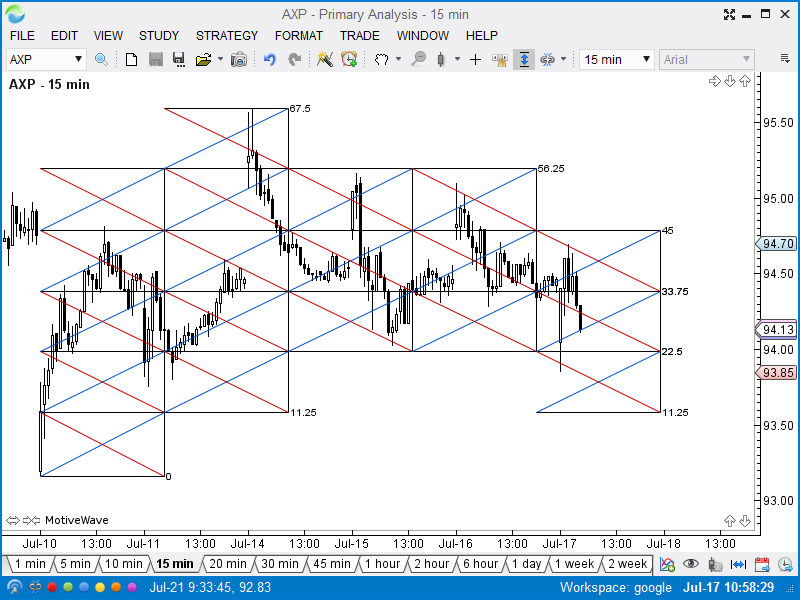Open the HELP menu
This screenshot has width=800, height=600.
pyautogui.click(x=482, y=36)
